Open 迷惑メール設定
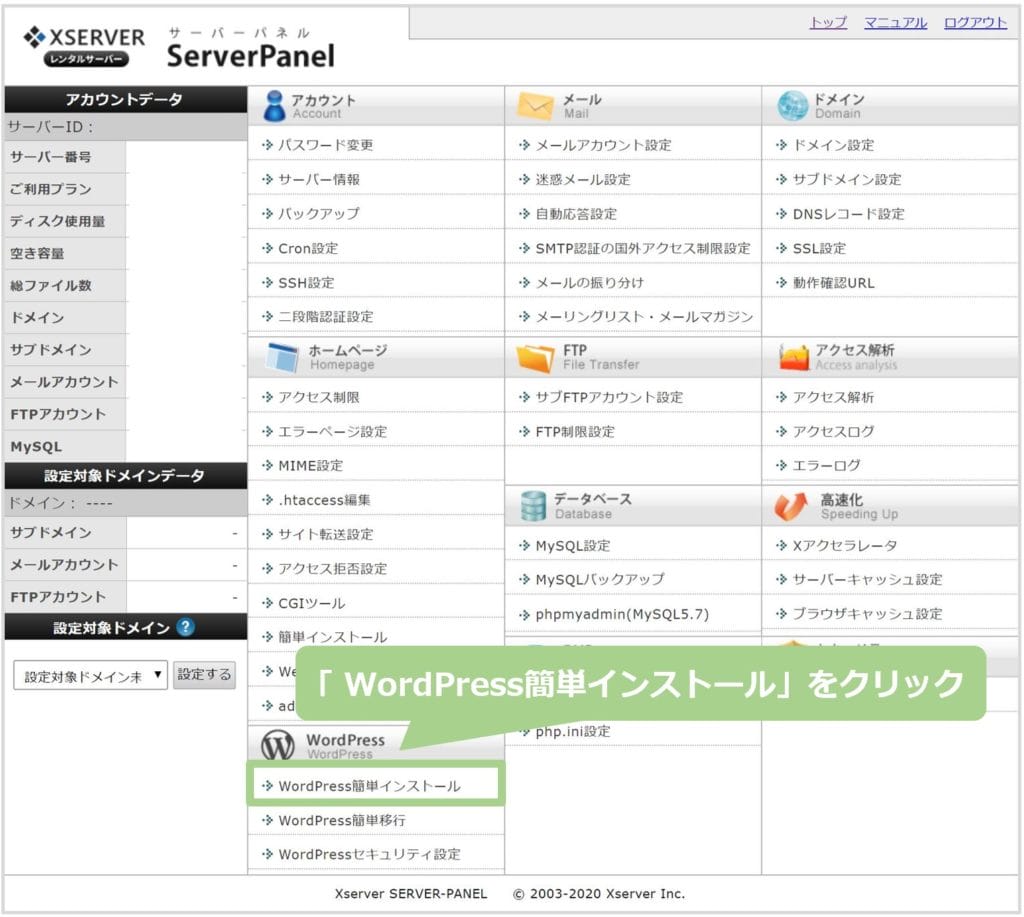The height and width of the screenshot is (917, 1024). 583,180
